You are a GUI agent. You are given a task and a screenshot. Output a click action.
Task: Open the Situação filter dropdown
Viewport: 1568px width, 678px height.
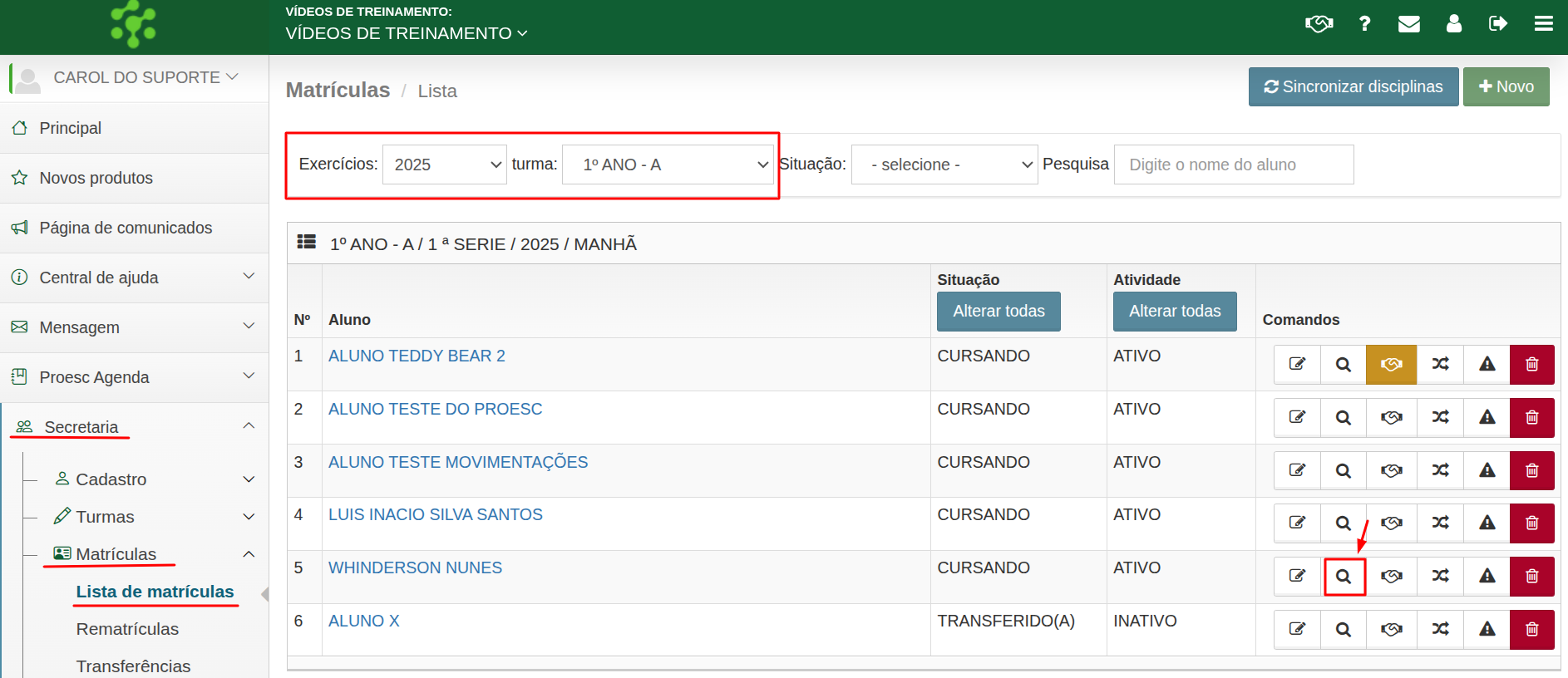[944, 165]
